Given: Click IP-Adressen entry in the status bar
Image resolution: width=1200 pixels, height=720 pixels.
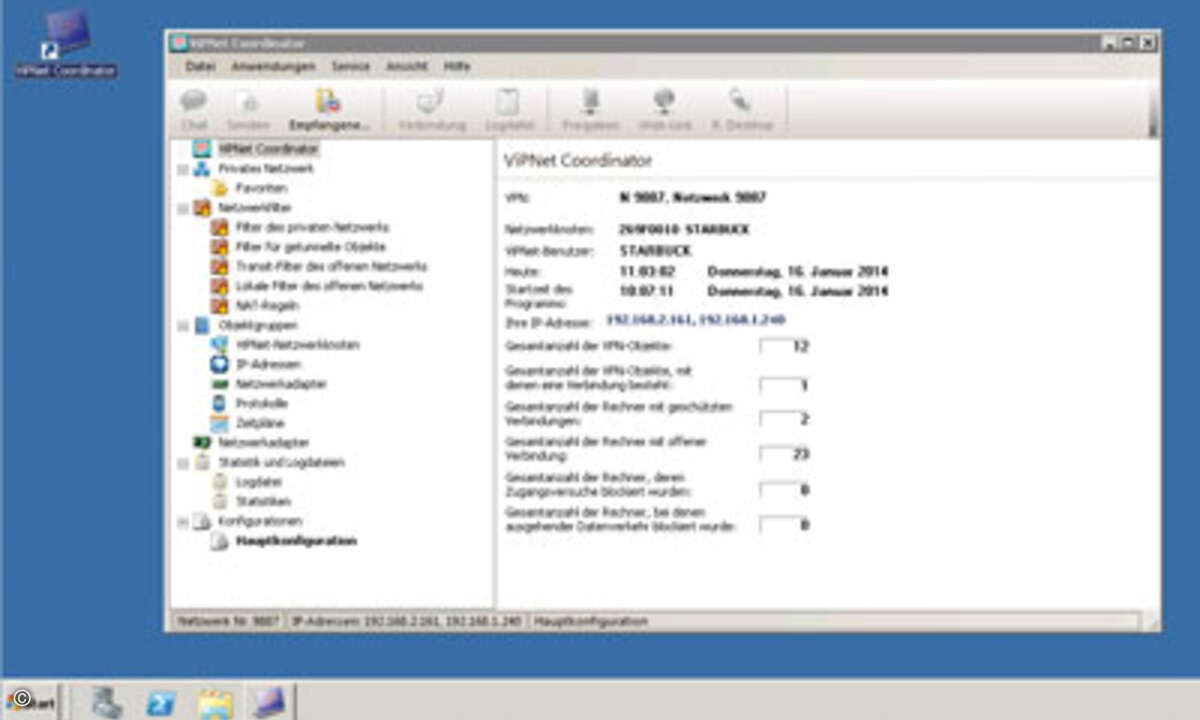Looking at the screenshot, I should click(407, 621).
